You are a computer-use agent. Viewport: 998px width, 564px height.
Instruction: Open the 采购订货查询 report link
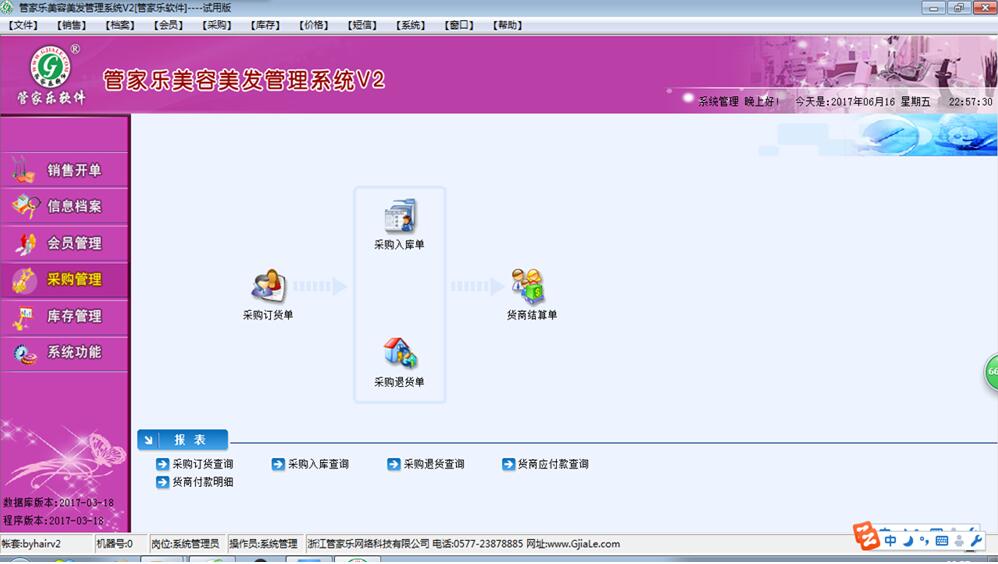pos(195,464)
